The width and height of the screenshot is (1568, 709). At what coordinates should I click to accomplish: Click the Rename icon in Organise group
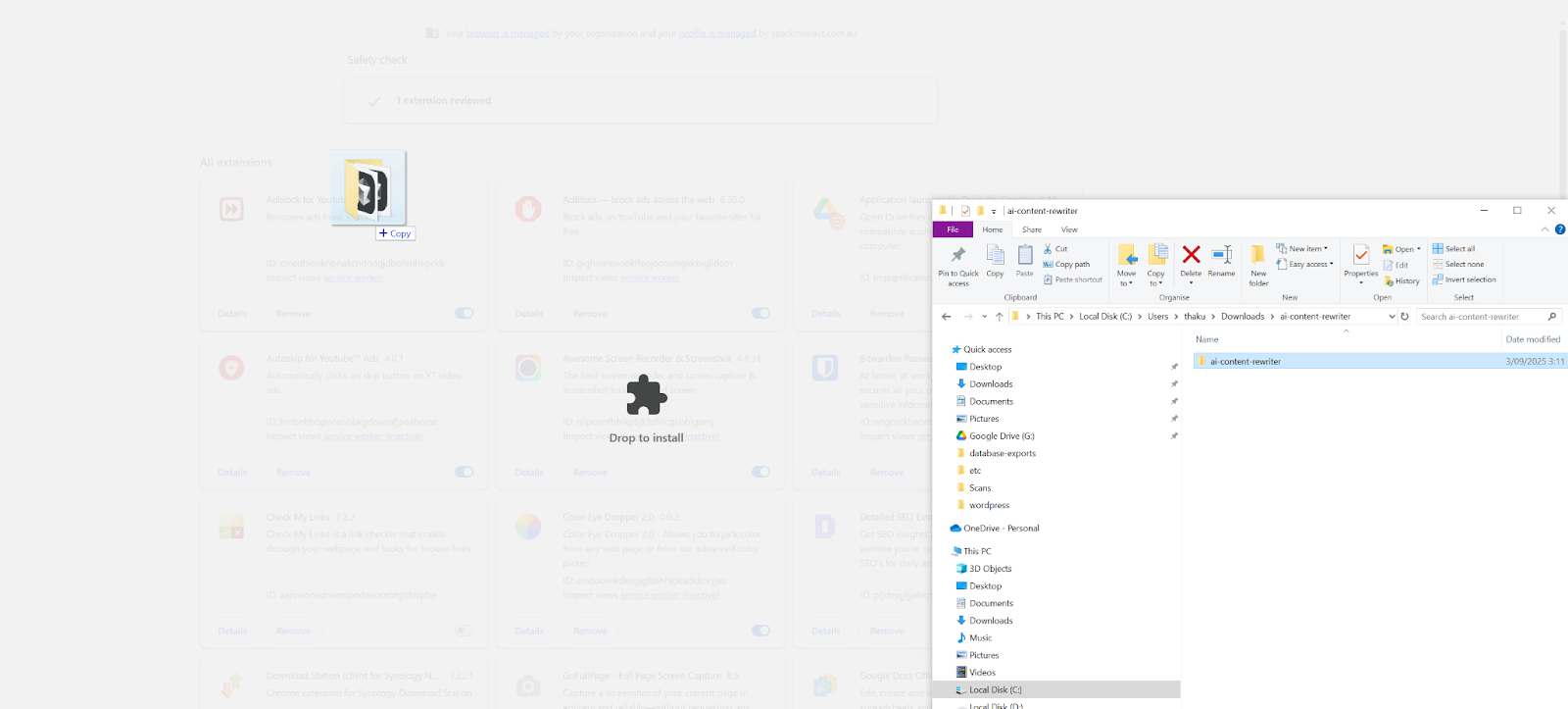1221,256
